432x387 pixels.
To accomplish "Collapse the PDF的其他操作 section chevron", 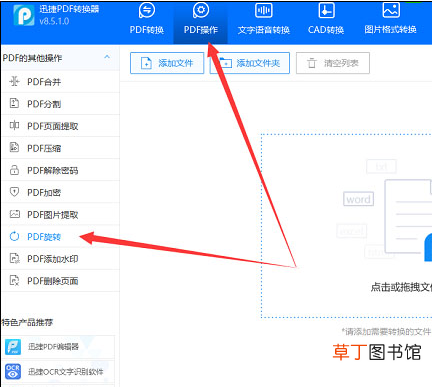I will pyautogui.click(x=107, y=57).
